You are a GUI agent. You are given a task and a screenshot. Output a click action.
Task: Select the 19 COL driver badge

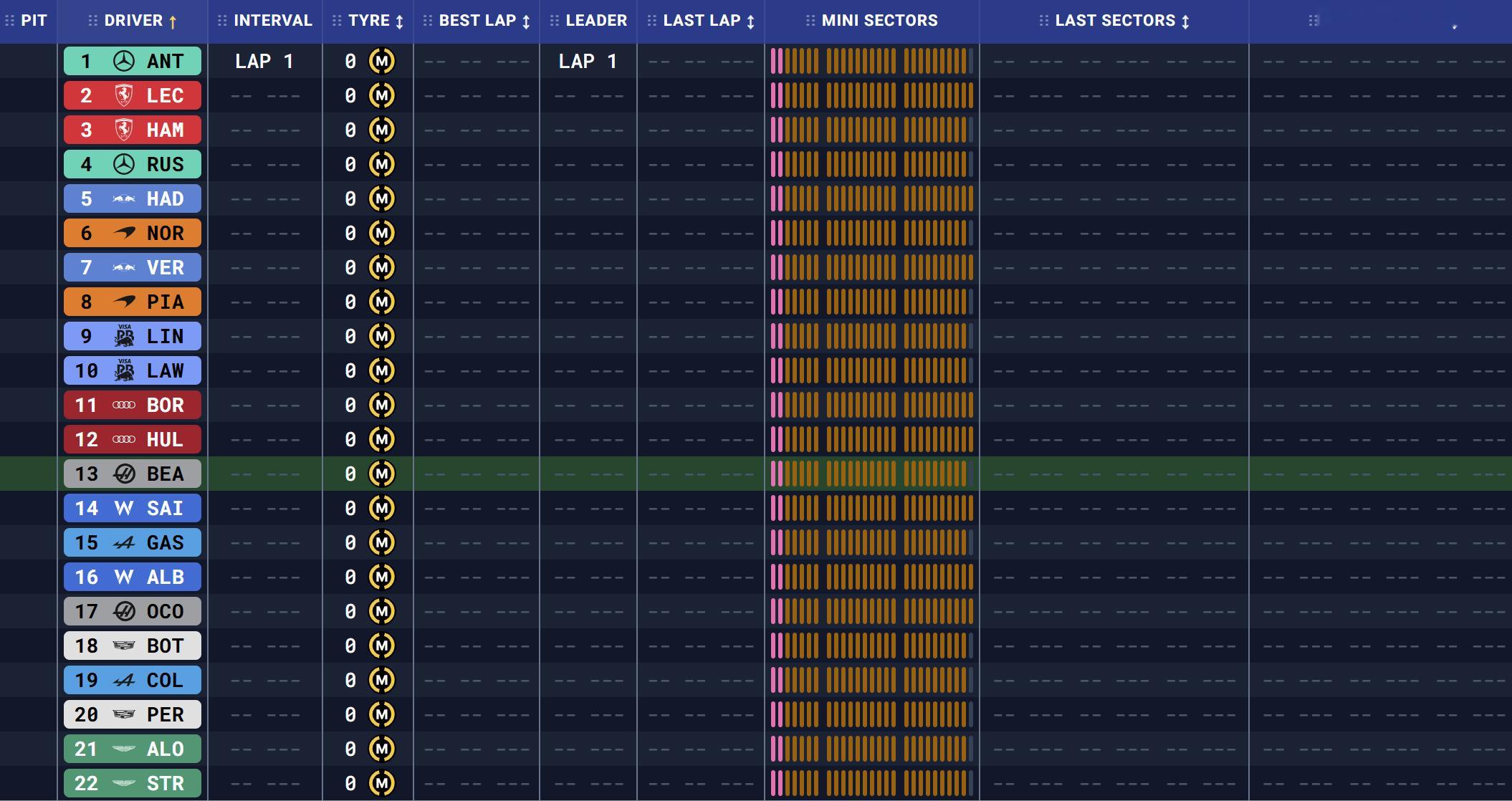point(133,680)
